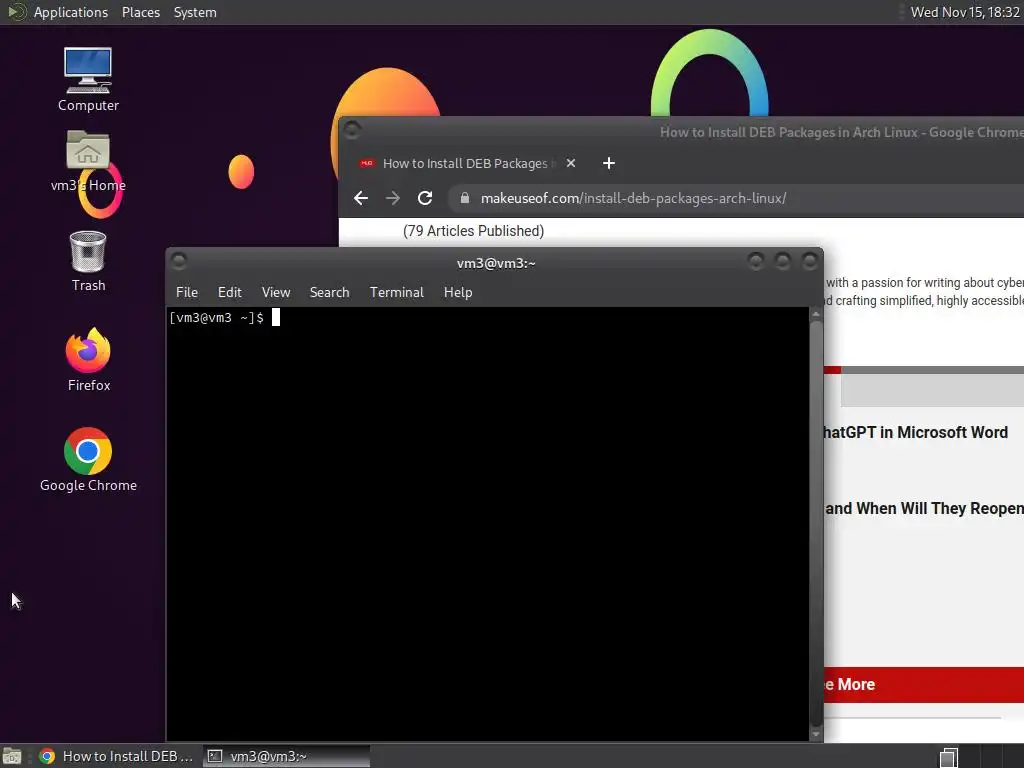This screenshot has width=1024, height=768.
Task: Open the terminal Search menu
Action: 329,292
